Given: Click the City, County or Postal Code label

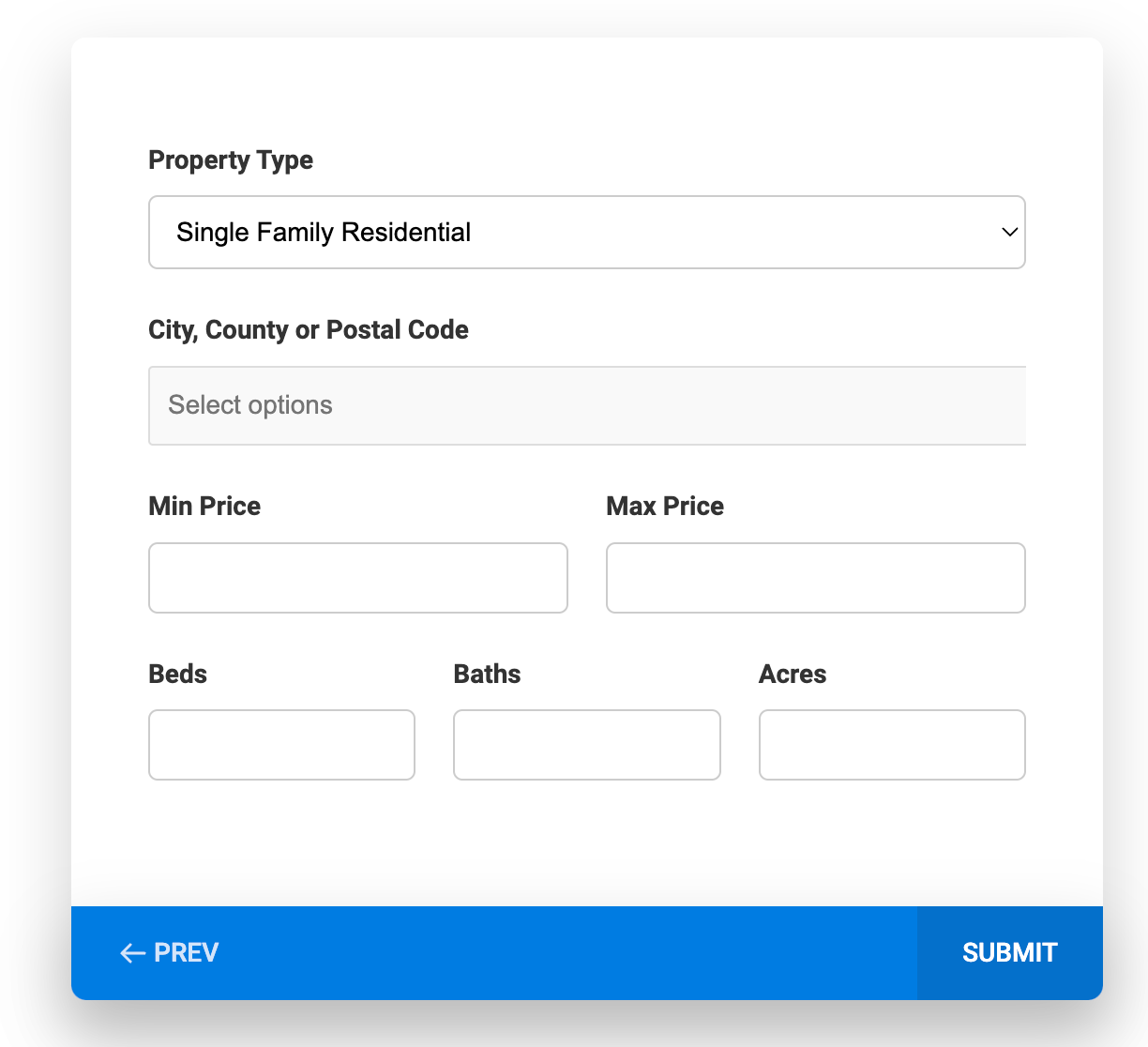Looking at the screenshot, I should [x=309, y=330].
